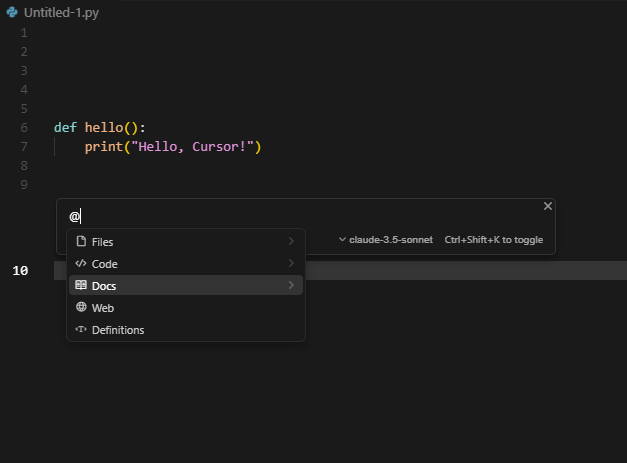The image size is (627, 463).
Task: Click the Code brackets icon
Action: coord(81,264)
